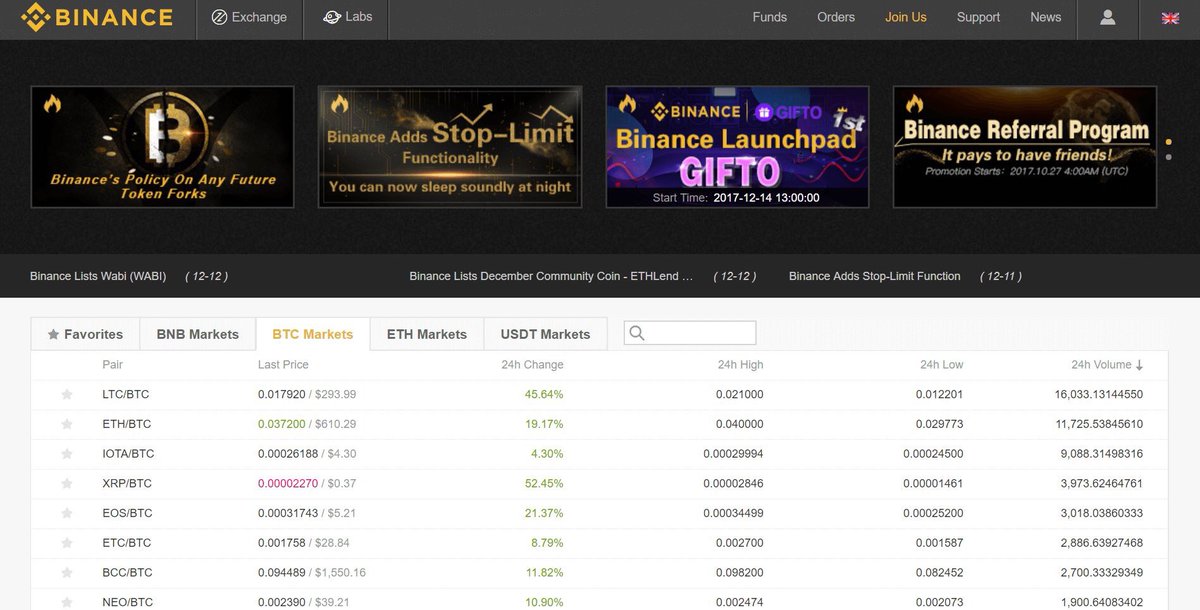Open the Binance Adds Stop-Limit Function announcement
The width and height of the screenshot is (1200, 610).
875,276
